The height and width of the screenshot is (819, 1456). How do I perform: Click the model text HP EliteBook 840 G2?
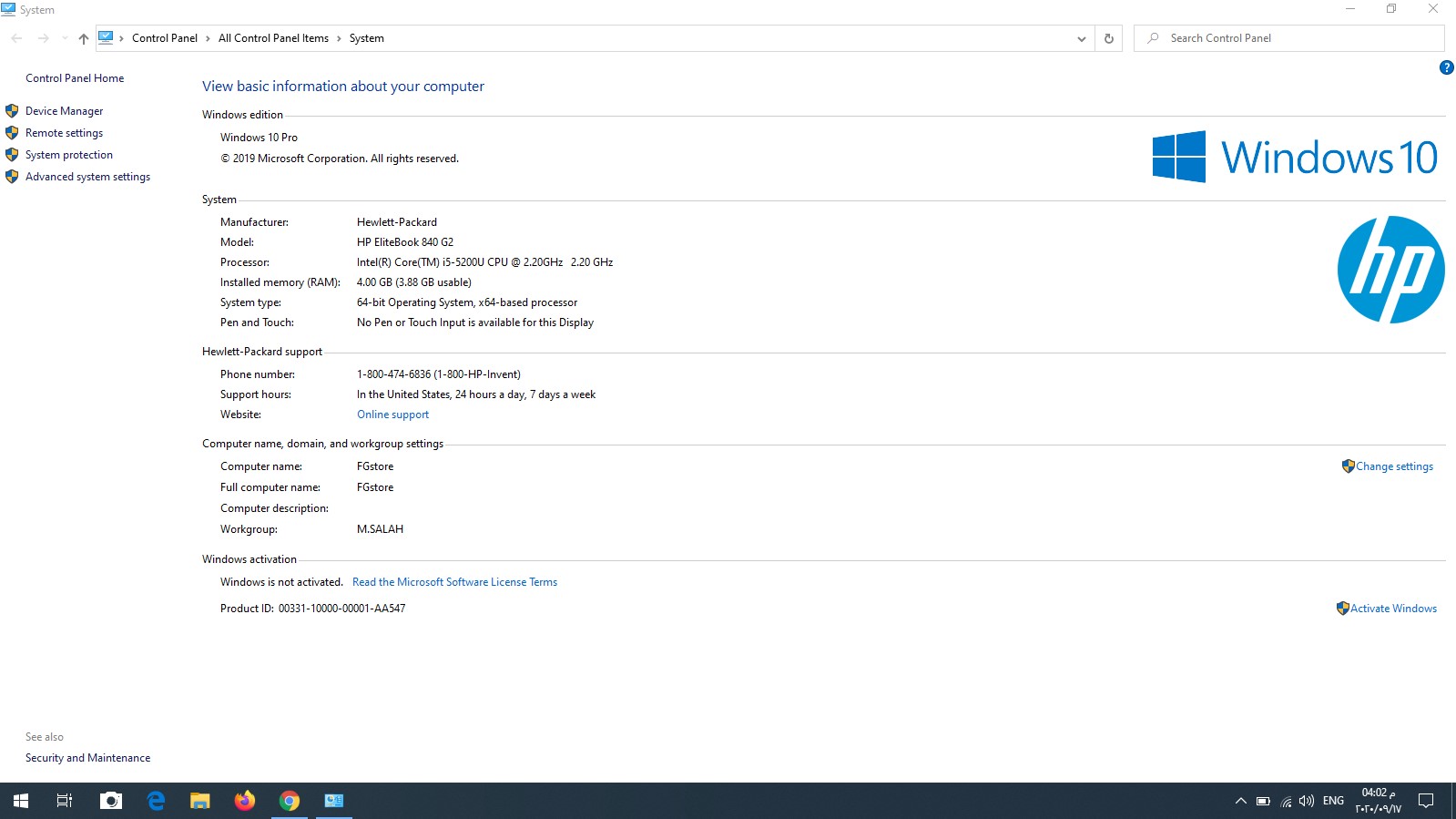tap(405, 242)
